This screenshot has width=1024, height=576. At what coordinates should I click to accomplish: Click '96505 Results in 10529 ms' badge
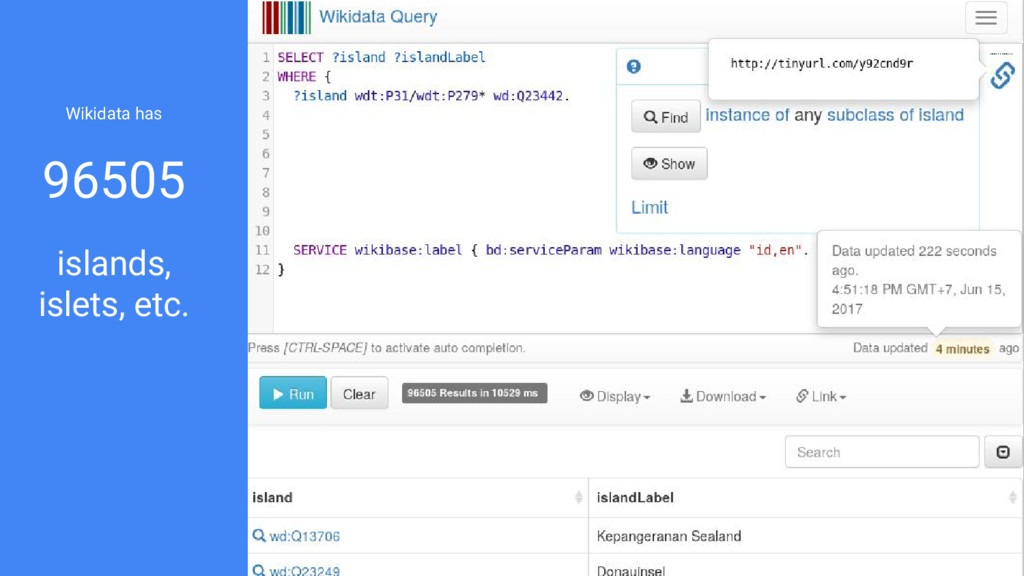474,393
